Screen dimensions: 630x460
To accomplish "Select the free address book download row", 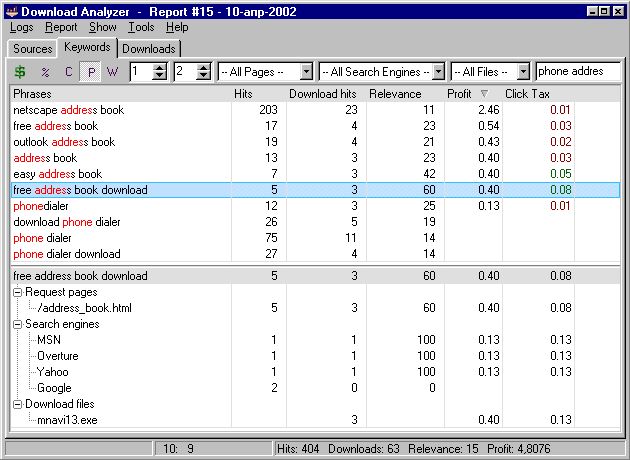I will click(x=315, y=190).
